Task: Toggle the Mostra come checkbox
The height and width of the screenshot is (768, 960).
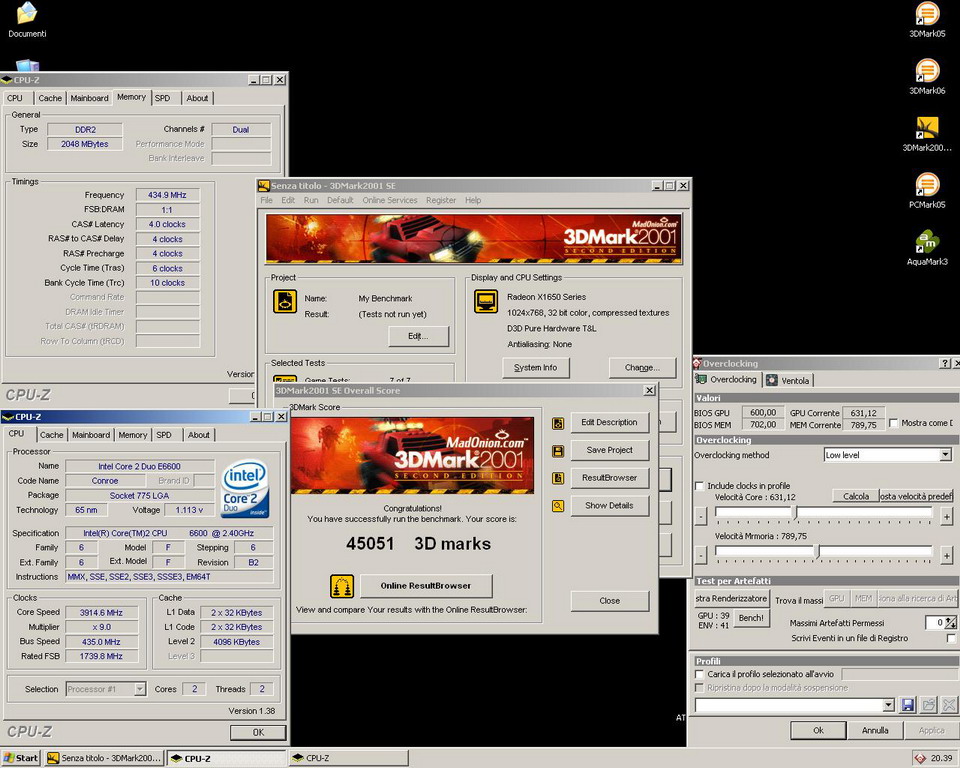Action: [x=894, y=423]
